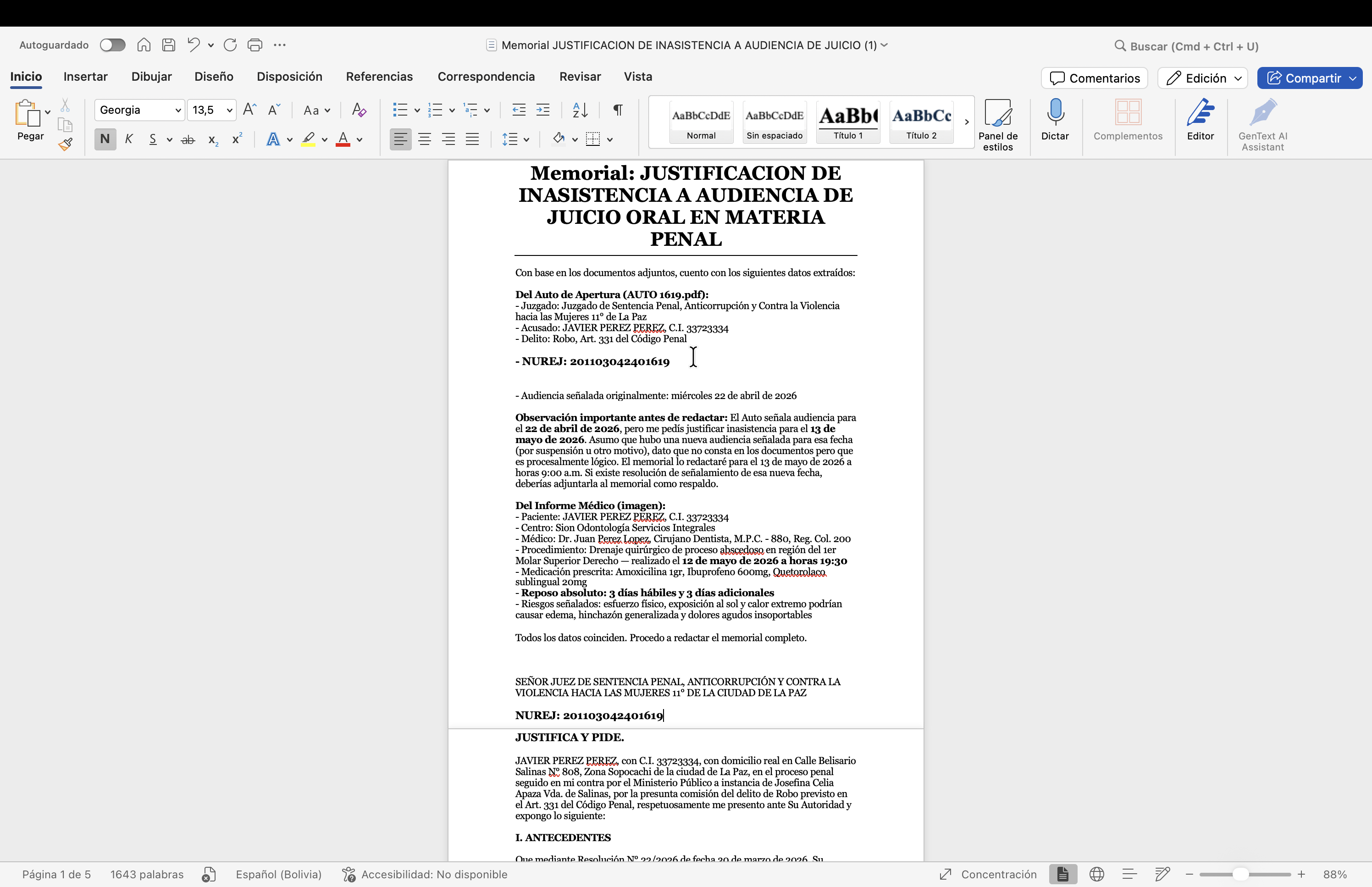The width and height of the screenshot is (1372, 887).
Task: Justify the paragraph text
Action: pyautogui.click(x=472, y=139)
